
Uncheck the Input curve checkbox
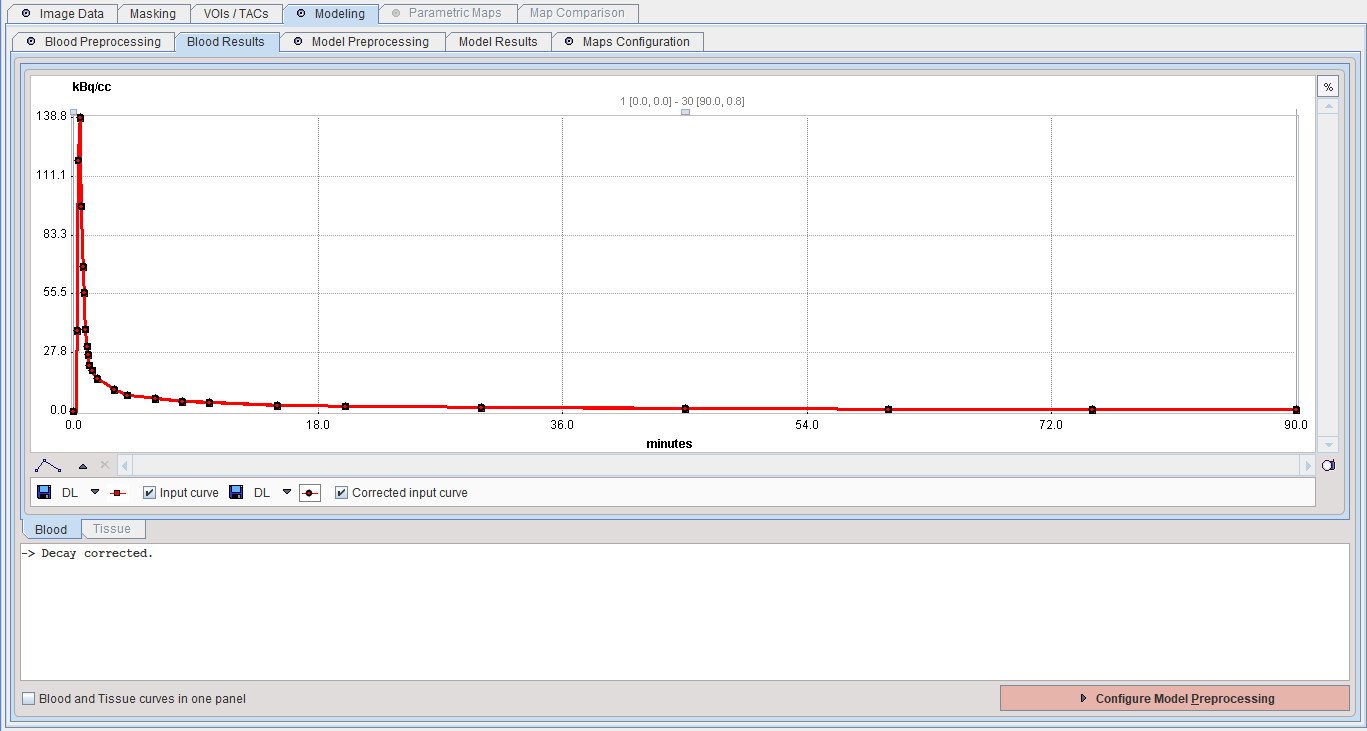pyautogui.click(x=149, y=493)
